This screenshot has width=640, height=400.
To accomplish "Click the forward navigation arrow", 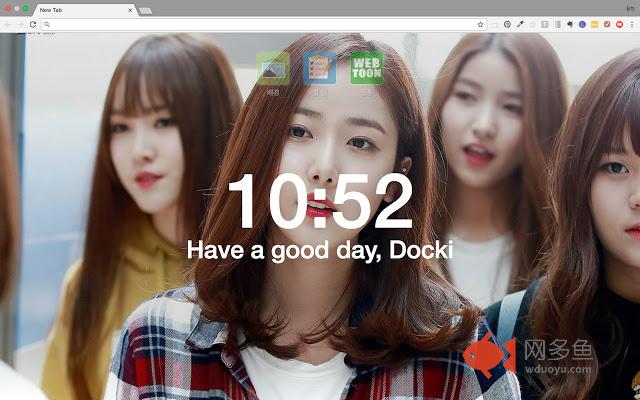I will (20, 24).
